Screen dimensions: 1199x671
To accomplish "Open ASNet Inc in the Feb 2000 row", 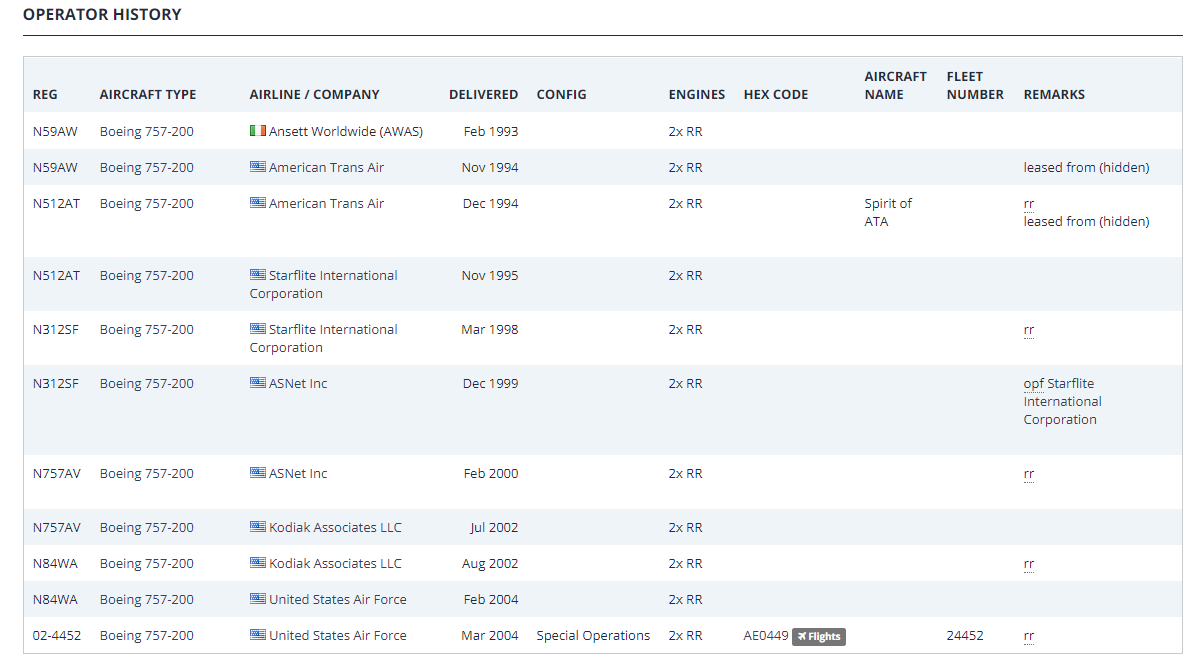I will click(297, 474).
